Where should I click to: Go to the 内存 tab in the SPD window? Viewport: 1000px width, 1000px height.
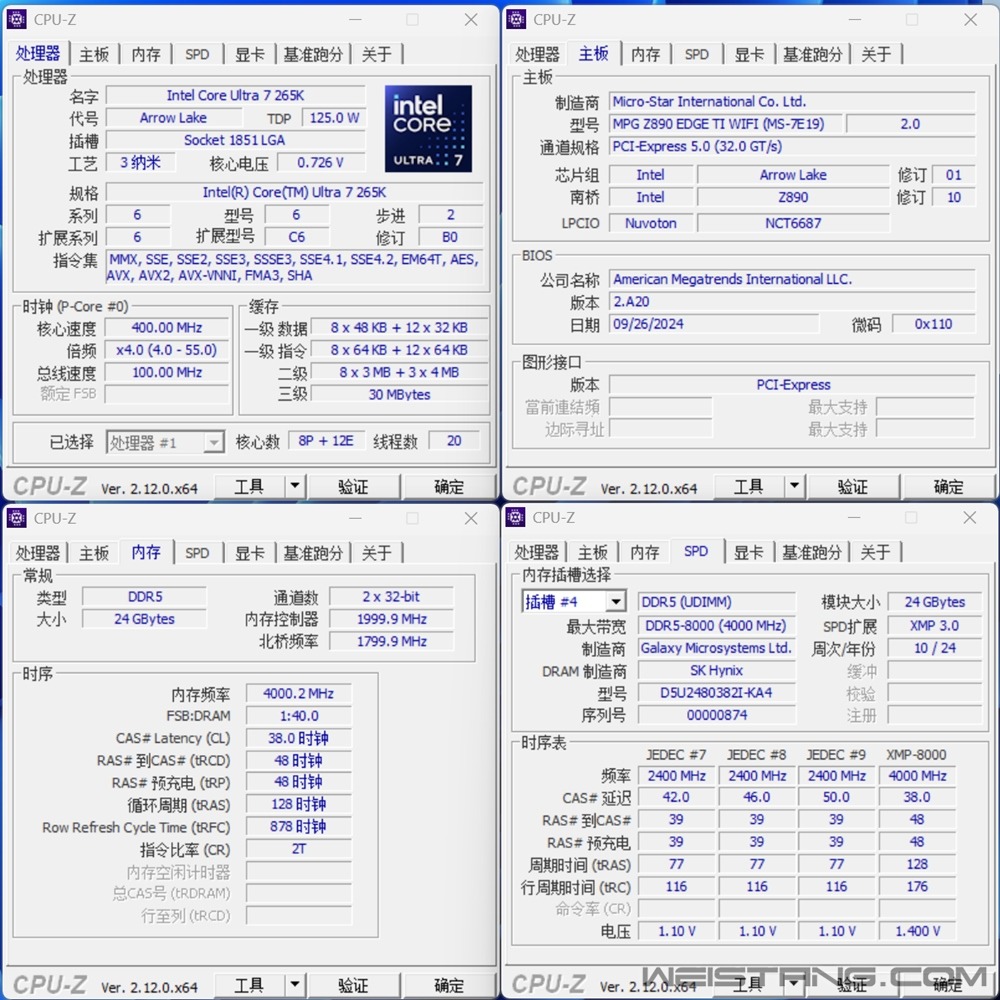[x=645, y=552]
